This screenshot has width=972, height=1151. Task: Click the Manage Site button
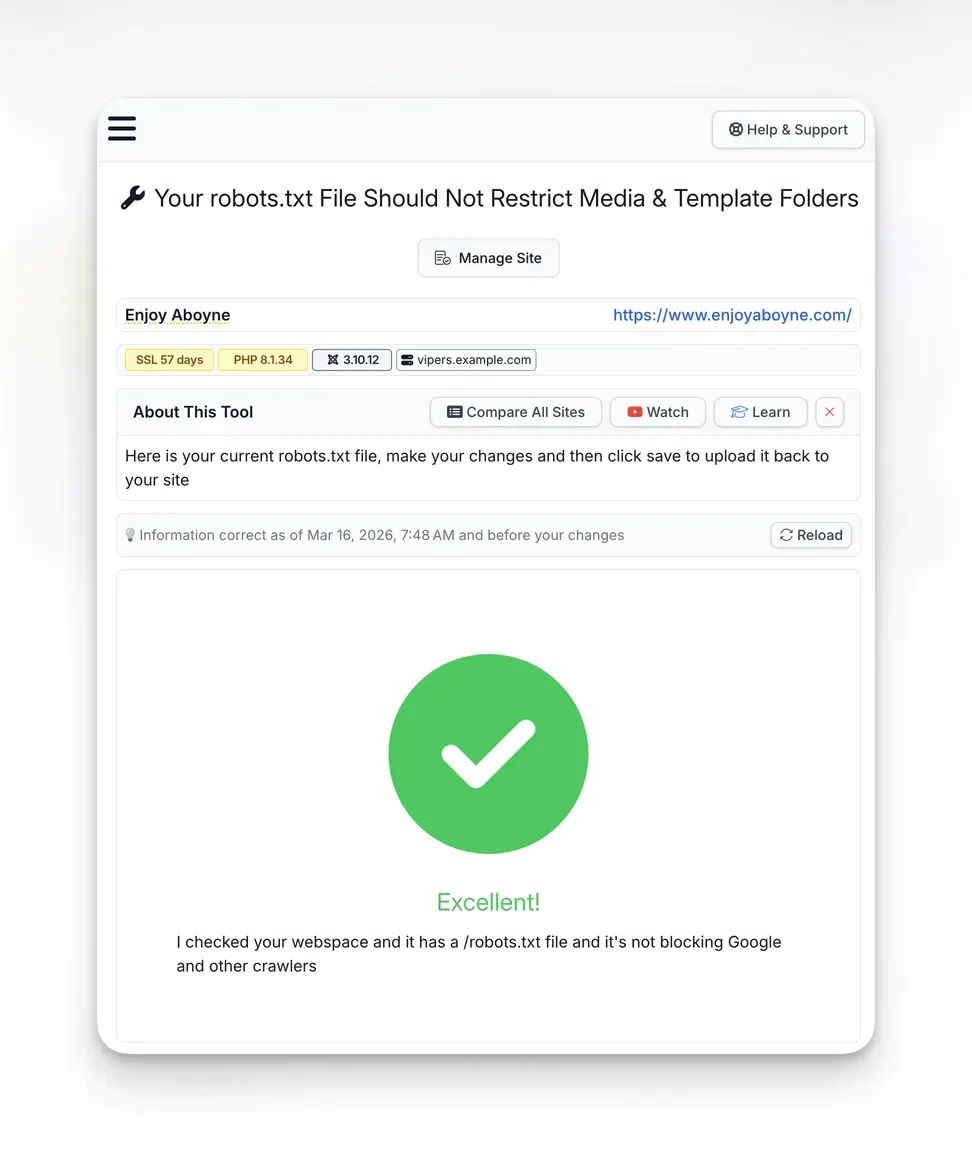point(488,257)
